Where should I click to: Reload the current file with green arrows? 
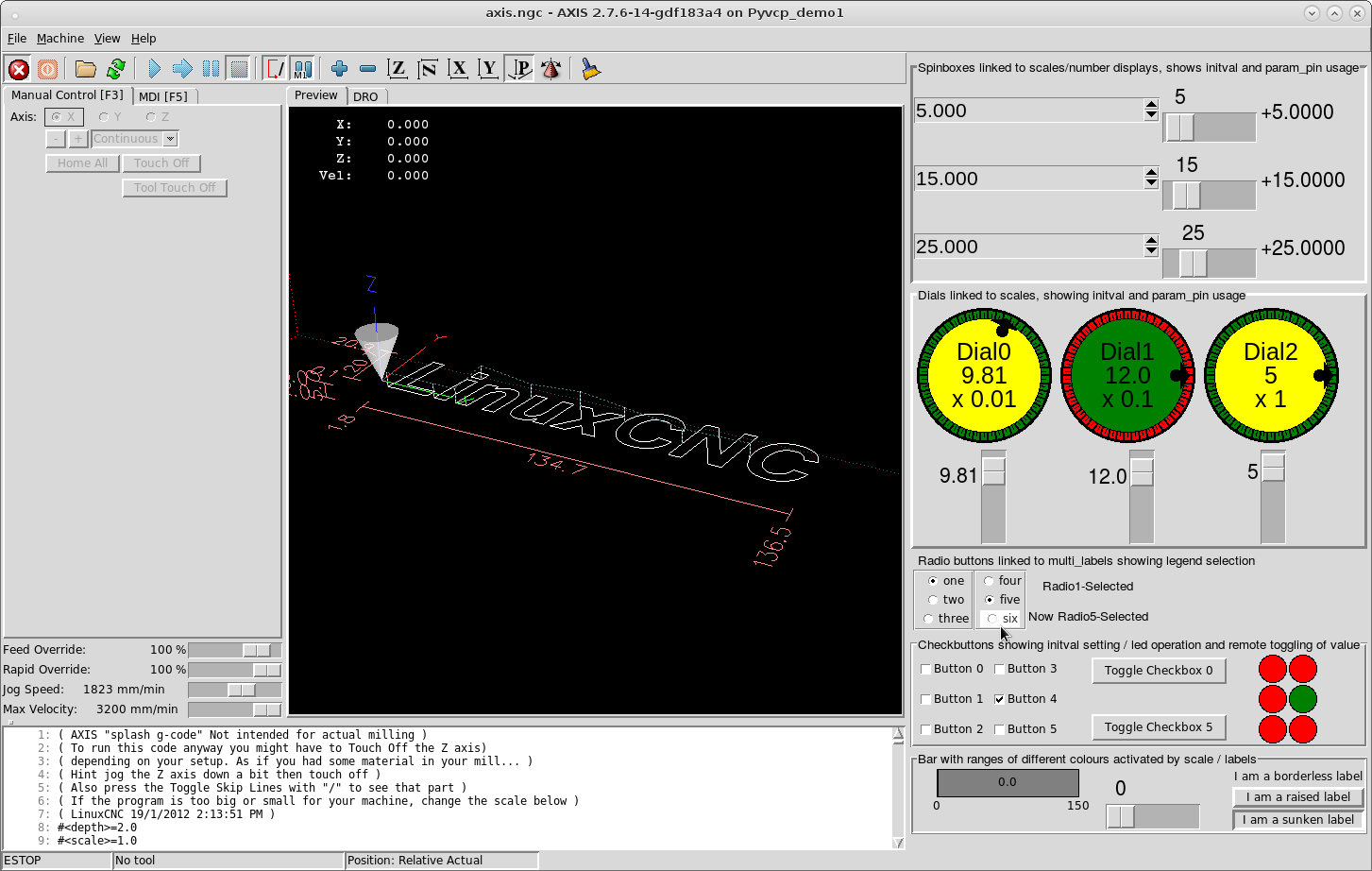[x=116, y=69]
